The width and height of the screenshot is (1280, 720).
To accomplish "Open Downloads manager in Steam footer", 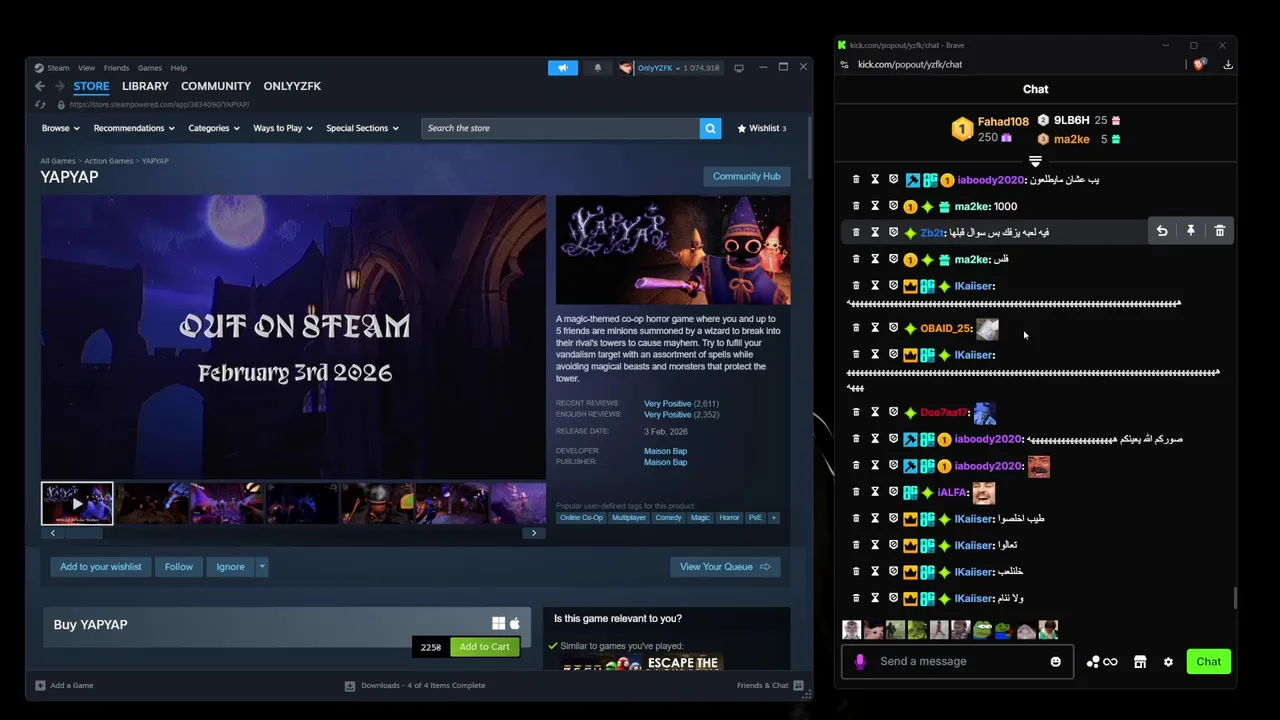I will click(414, 685).
